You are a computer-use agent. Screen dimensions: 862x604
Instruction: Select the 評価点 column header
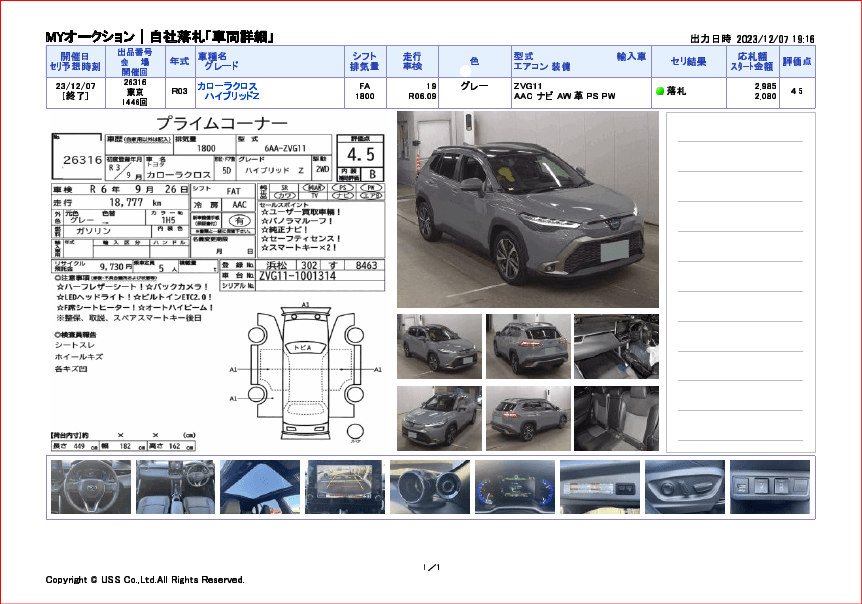coord(796,62)
